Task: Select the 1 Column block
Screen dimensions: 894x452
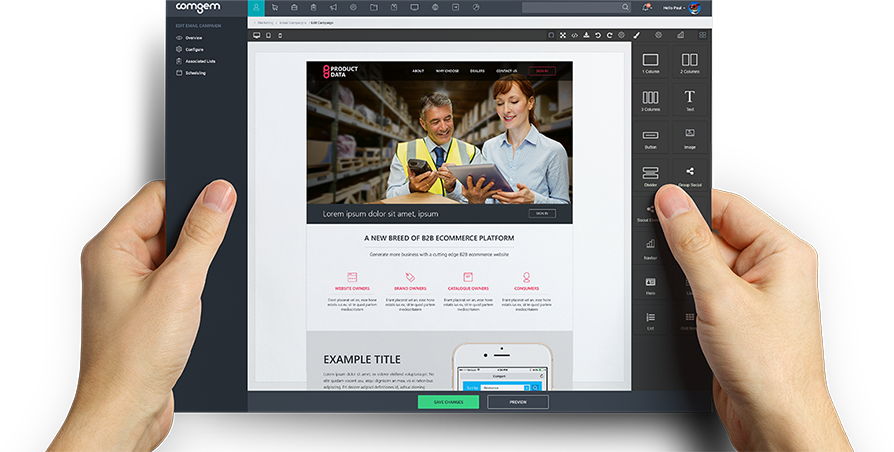Action: (x=651, y=63)
